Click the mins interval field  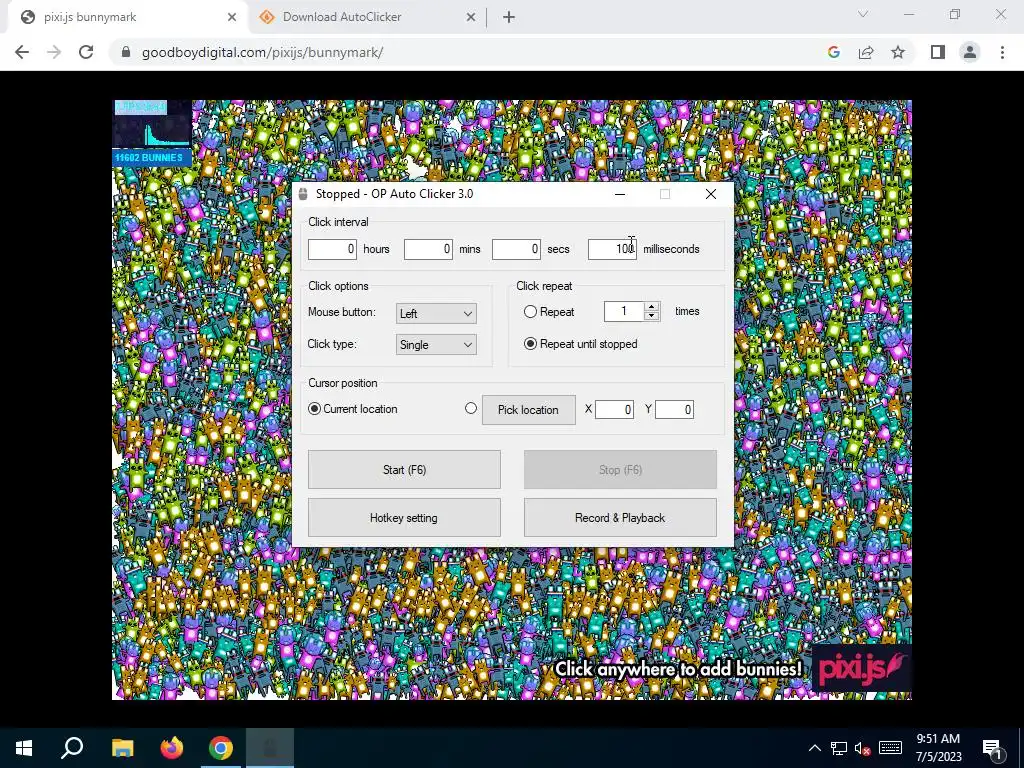(x=428, y=249)
